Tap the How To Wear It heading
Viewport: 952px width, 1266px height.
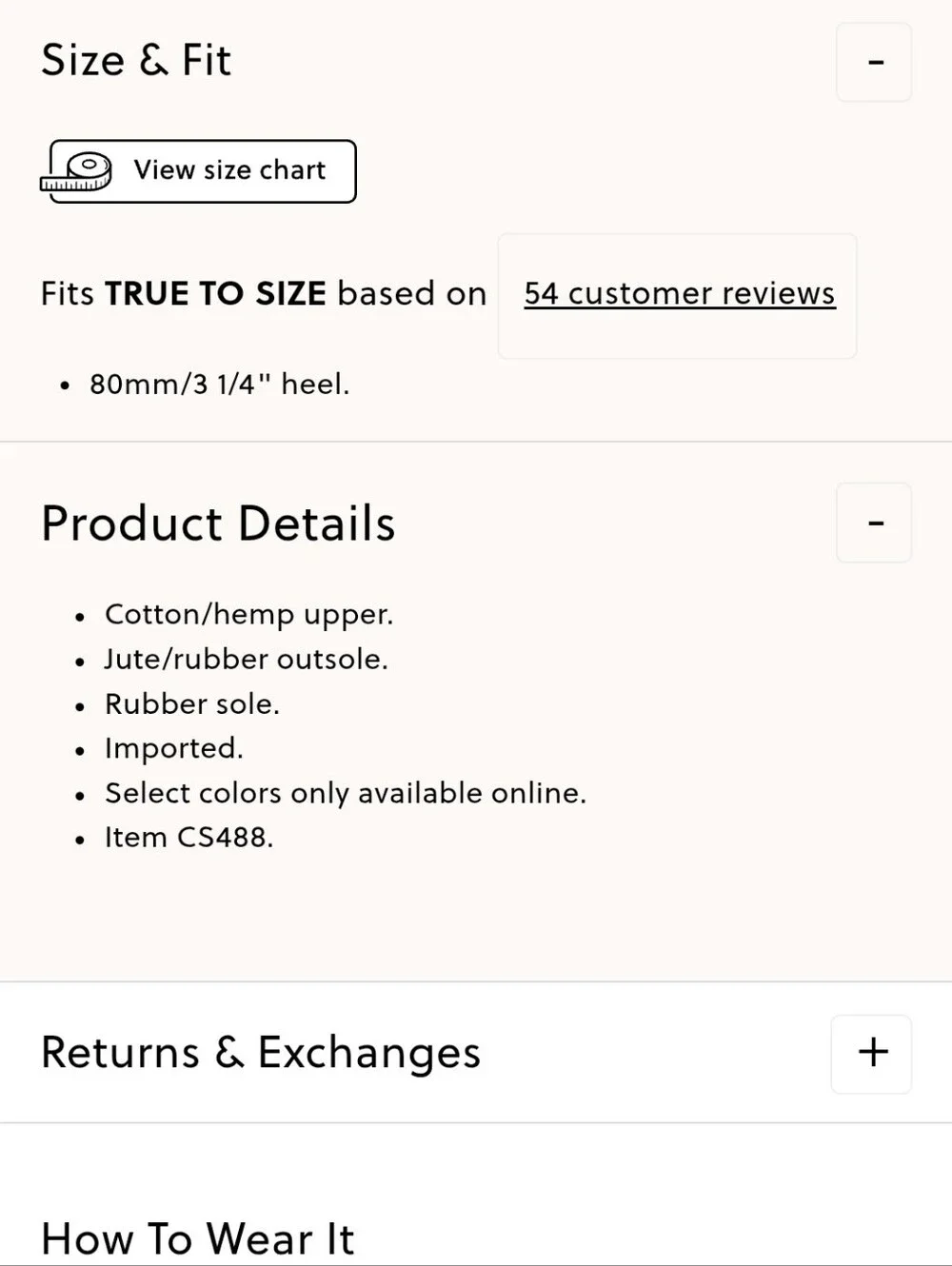coord(198,1239)
